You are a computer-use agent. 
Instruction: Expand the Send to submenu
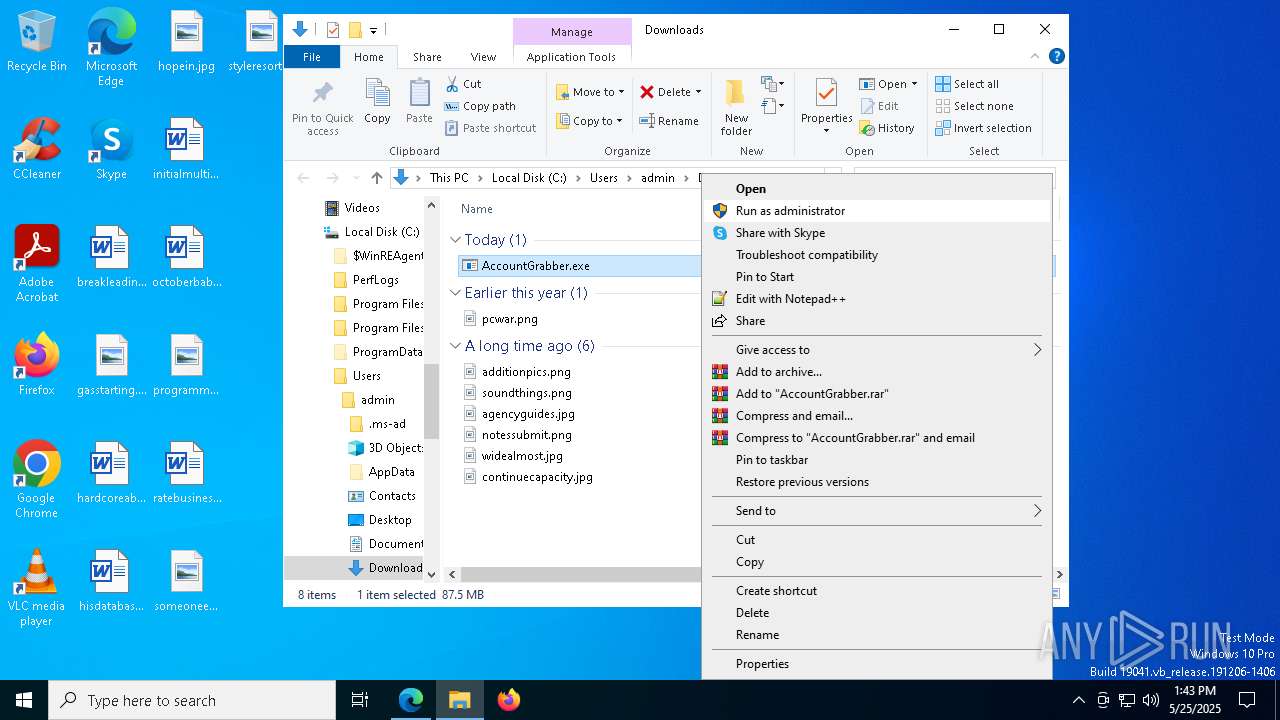pos(876,511)
